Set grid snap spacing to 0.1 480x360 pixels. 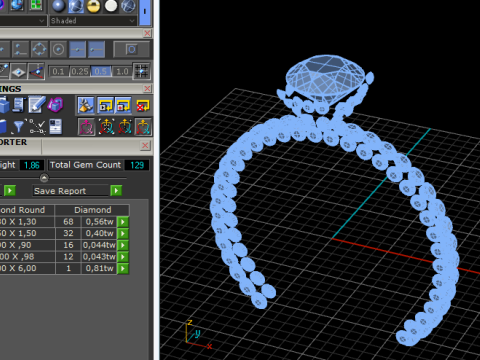pyautogui.click(x=58, y=71)
